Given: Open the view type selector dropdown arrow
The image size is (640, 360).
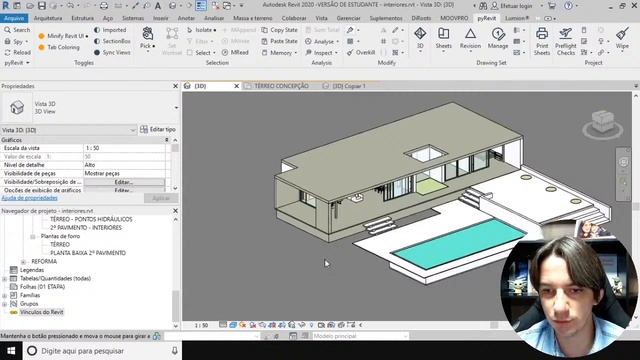Looking at the screenshot, I should click(x=176, y=108).
